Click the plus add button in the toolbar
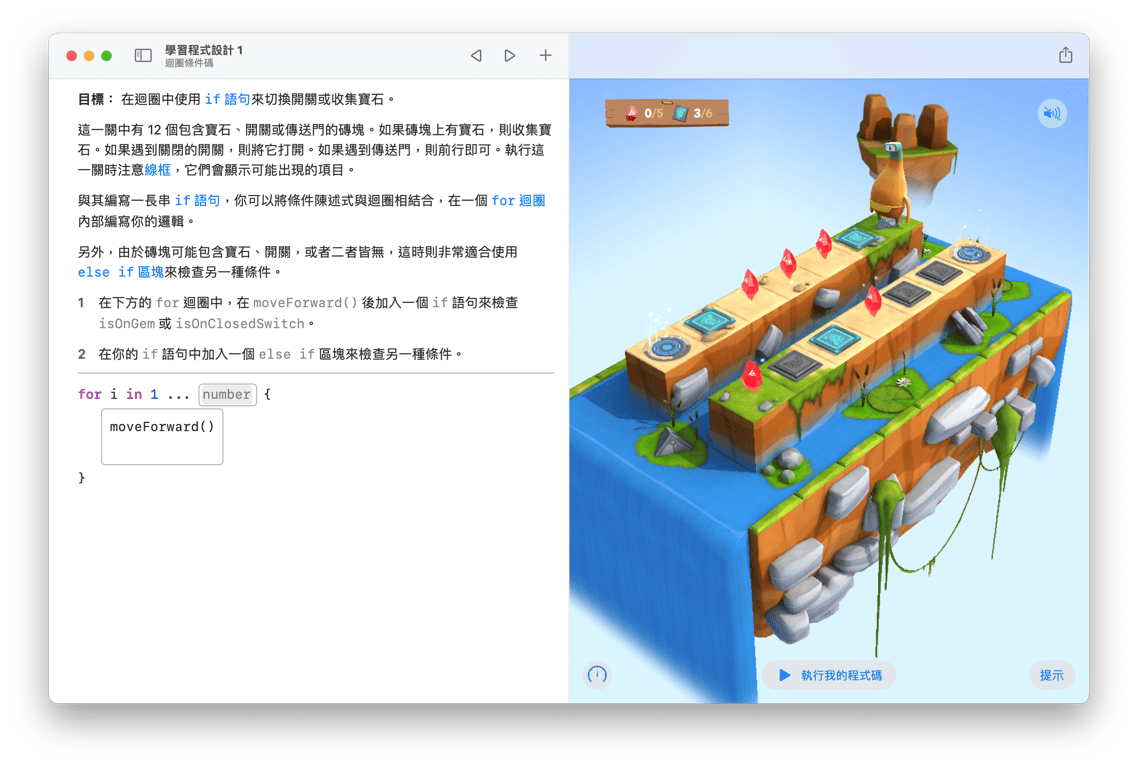 [545, 55]
